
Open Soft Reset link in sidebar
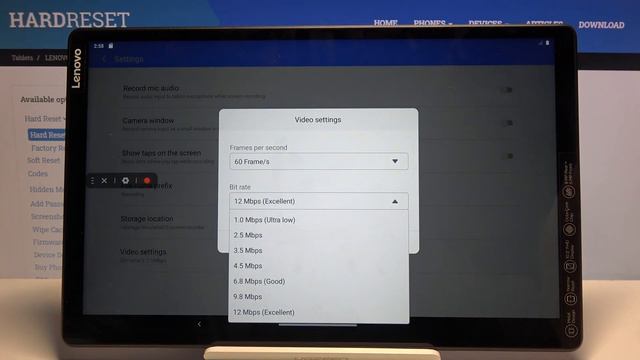(44, 160)
